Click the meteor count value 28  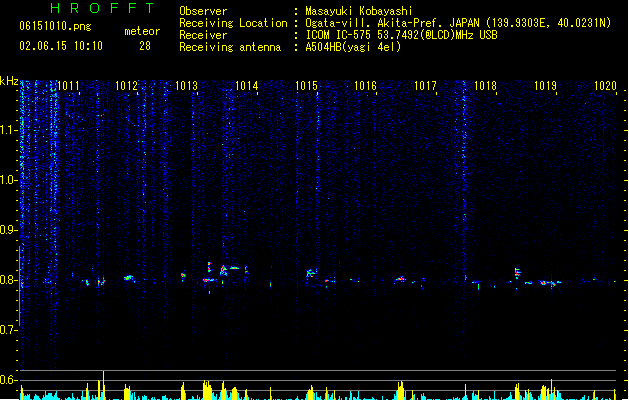tap(145, 46)
